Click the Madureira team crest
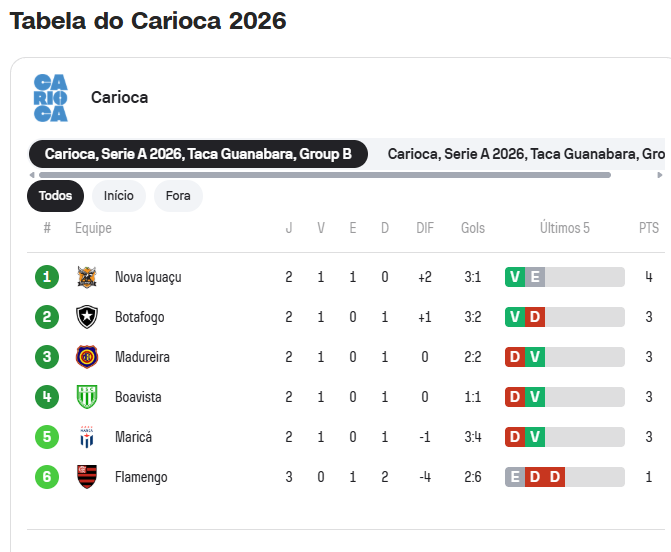The width and height of the screenshot is (671, 552). 87,357
